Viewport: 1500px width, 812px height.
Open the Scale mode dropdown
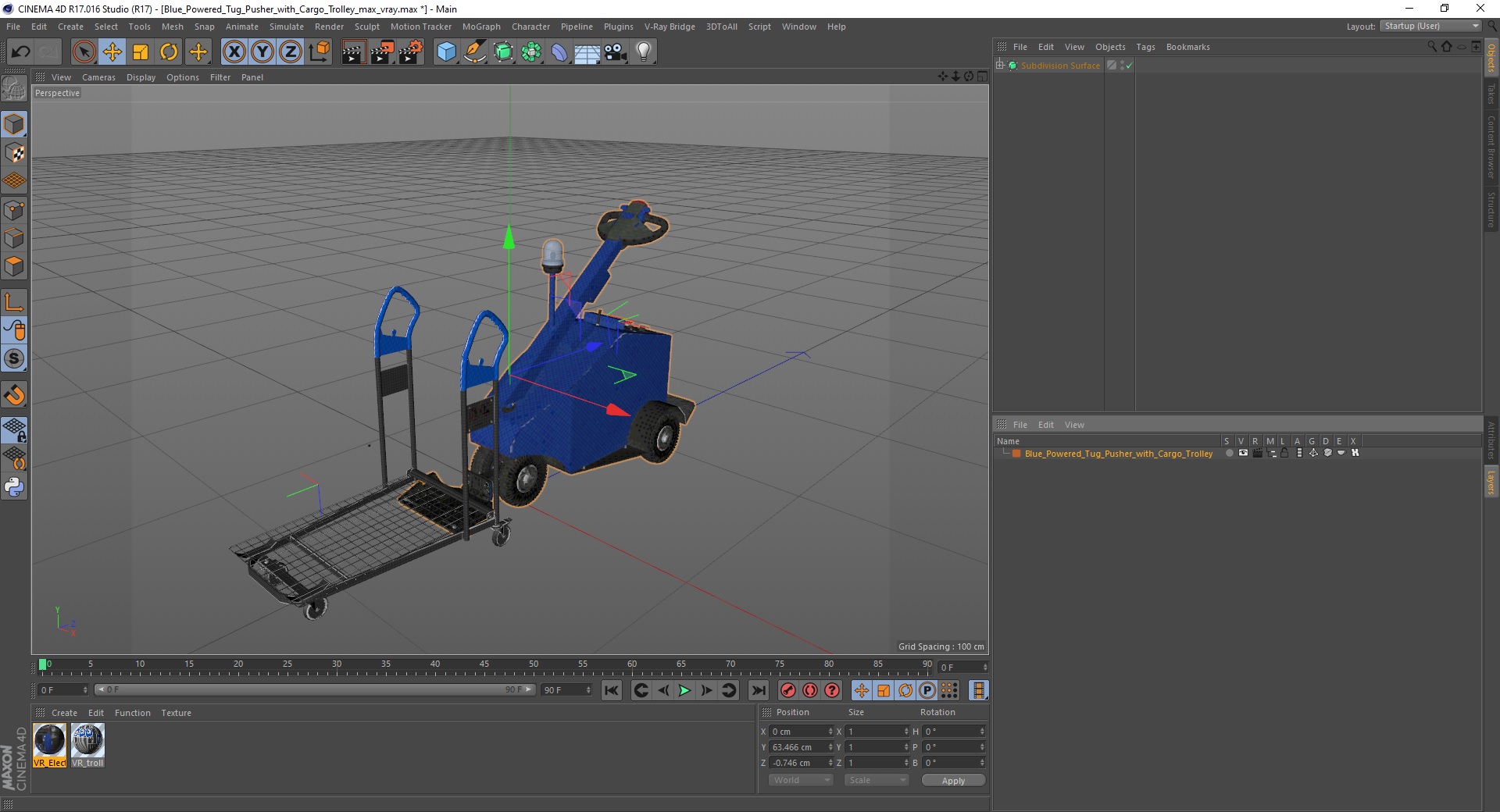pyautogui.click(x=877, y=780)
